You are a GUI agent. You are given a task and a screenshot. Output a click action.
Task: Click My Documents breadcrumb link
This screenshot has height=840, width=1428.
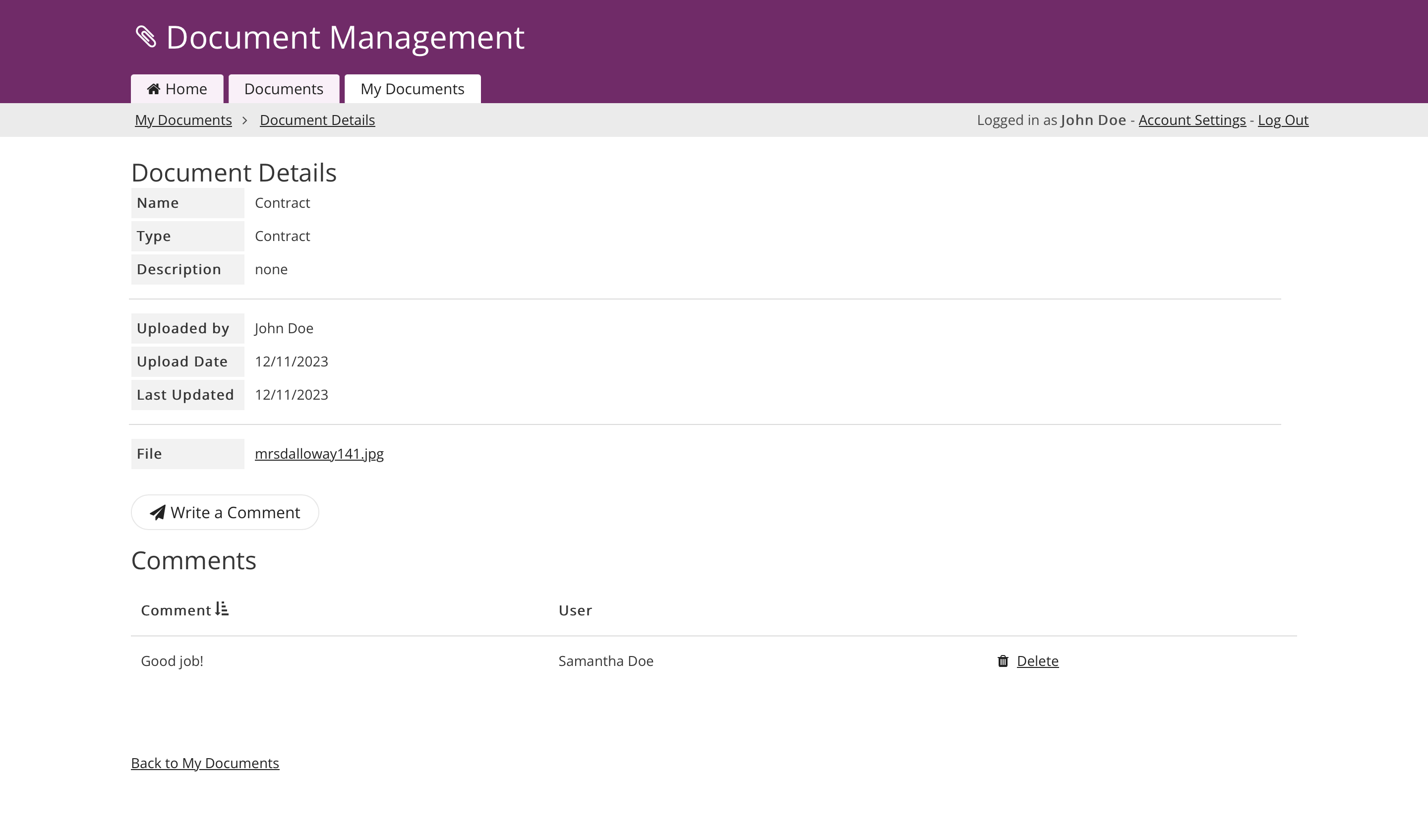tap(183, 120)
